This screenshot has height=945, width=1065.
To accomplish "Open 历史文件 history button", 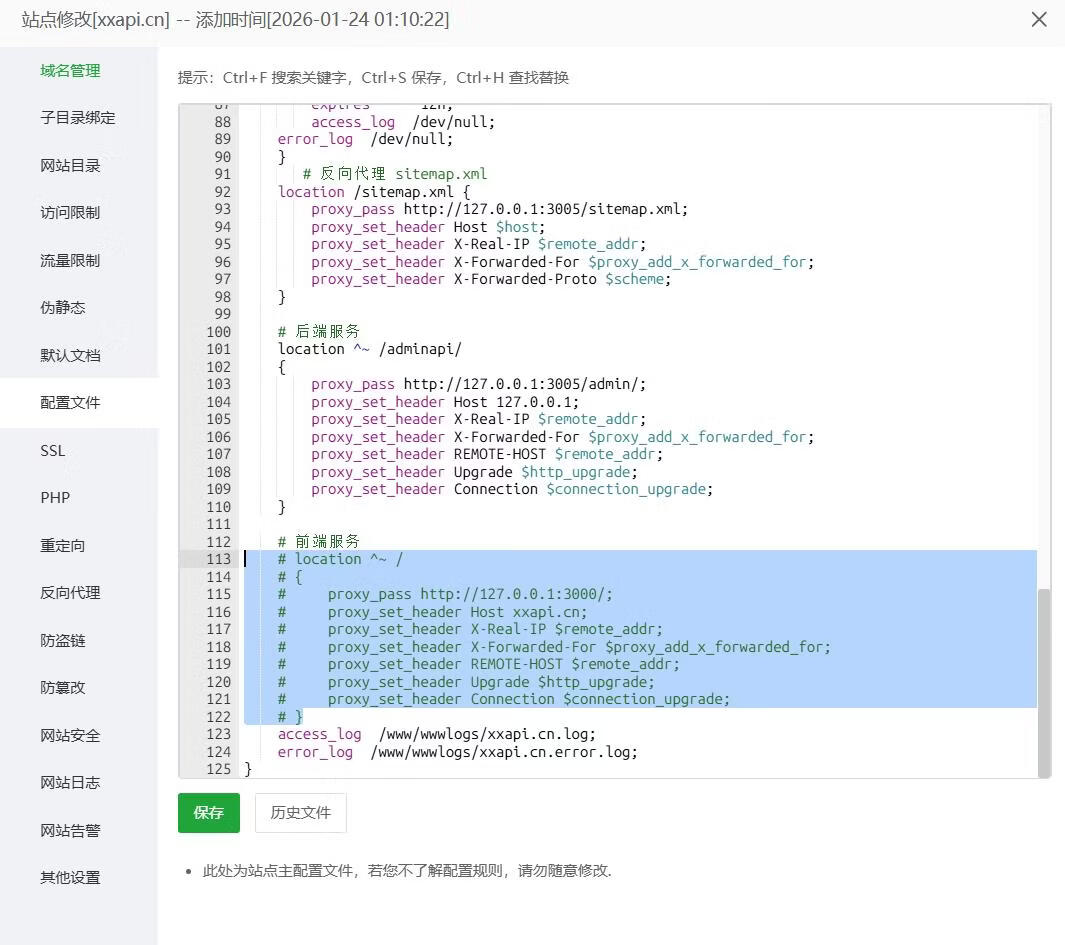I will point(300,813).
